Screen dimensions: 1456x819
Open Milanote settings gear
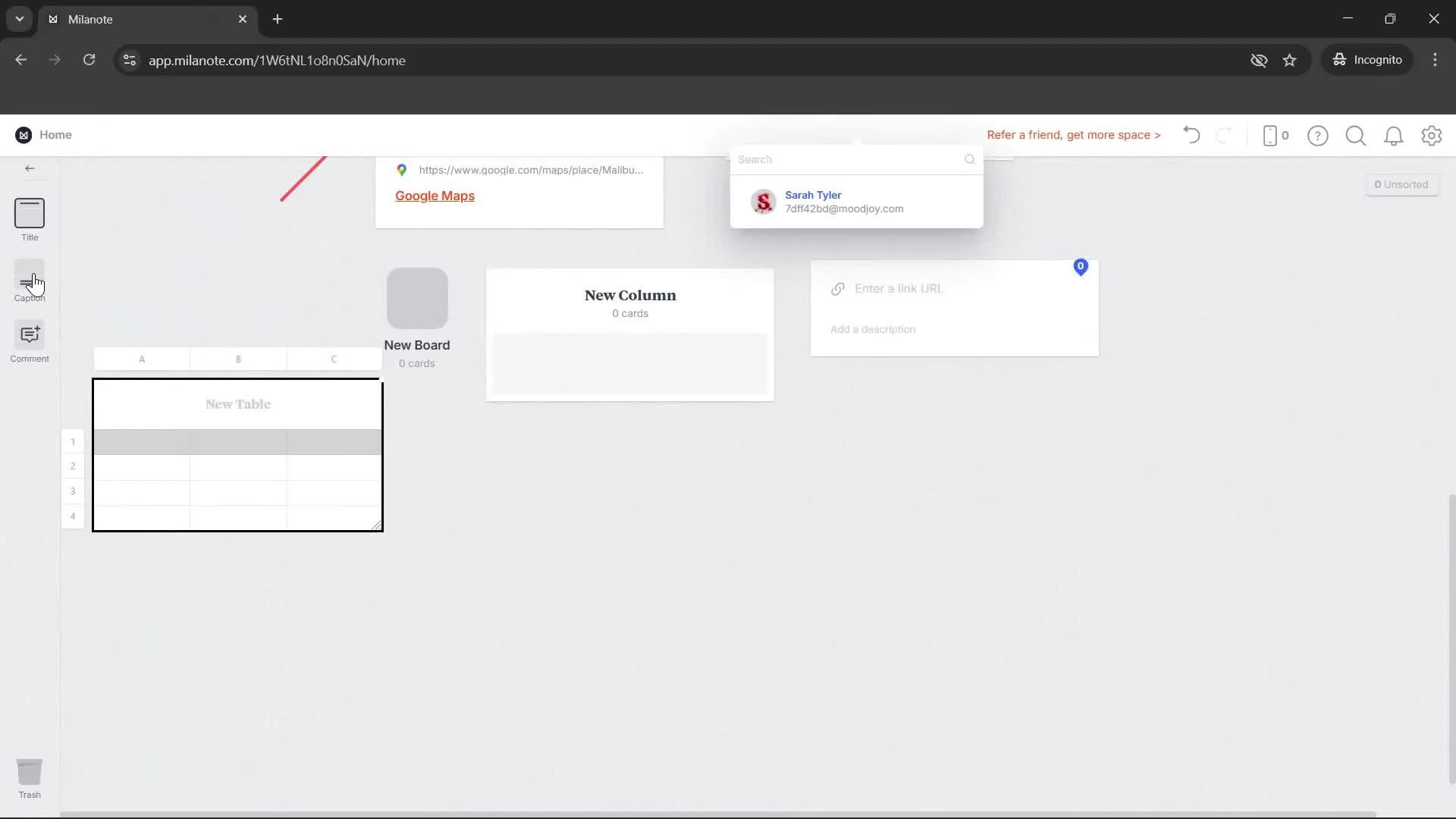(1432, 135)
